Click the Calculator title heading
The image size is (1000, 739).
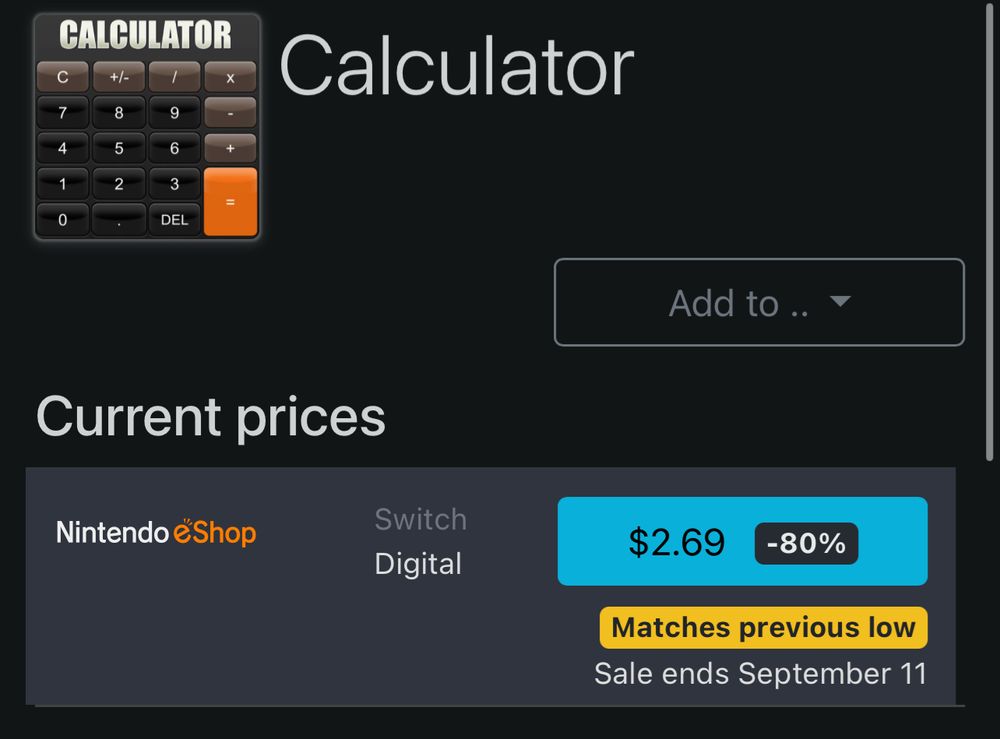pyautogui.click(x=456, y=67)
